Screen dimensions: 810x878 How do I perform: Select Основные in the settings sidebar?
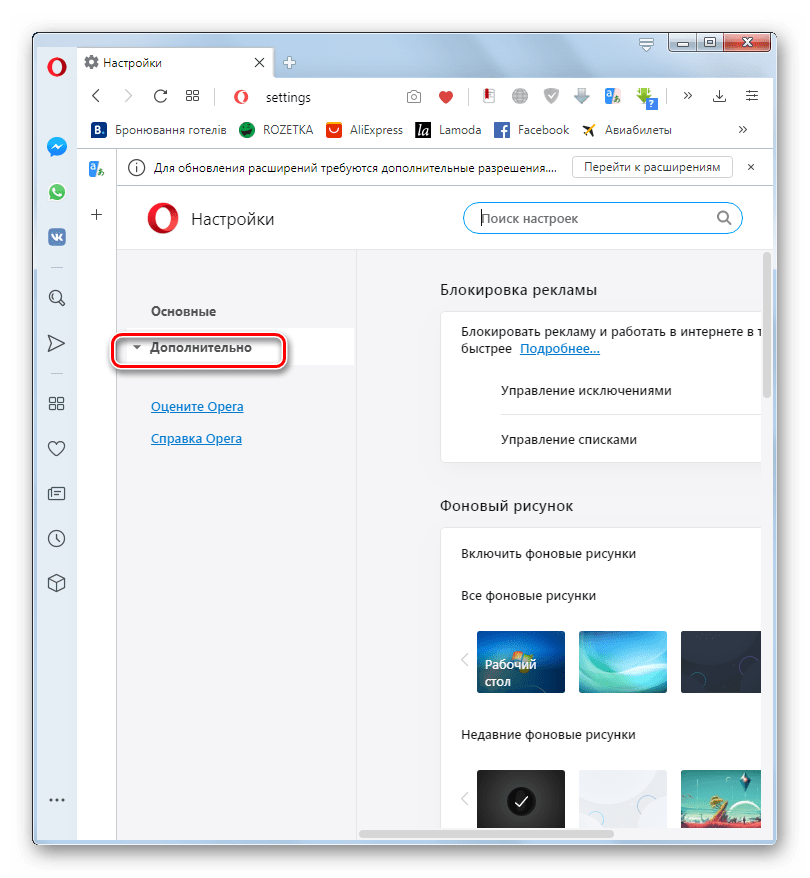pos(183,312)
